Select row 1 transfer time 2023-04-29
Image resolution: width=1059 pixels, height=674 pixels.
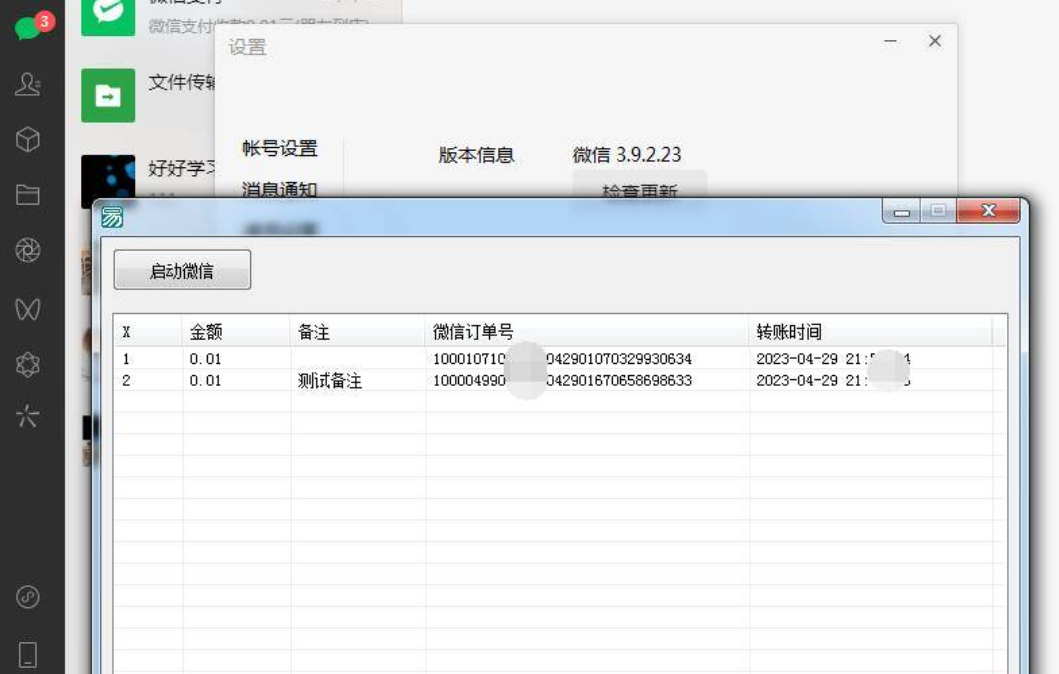point(833,359)
